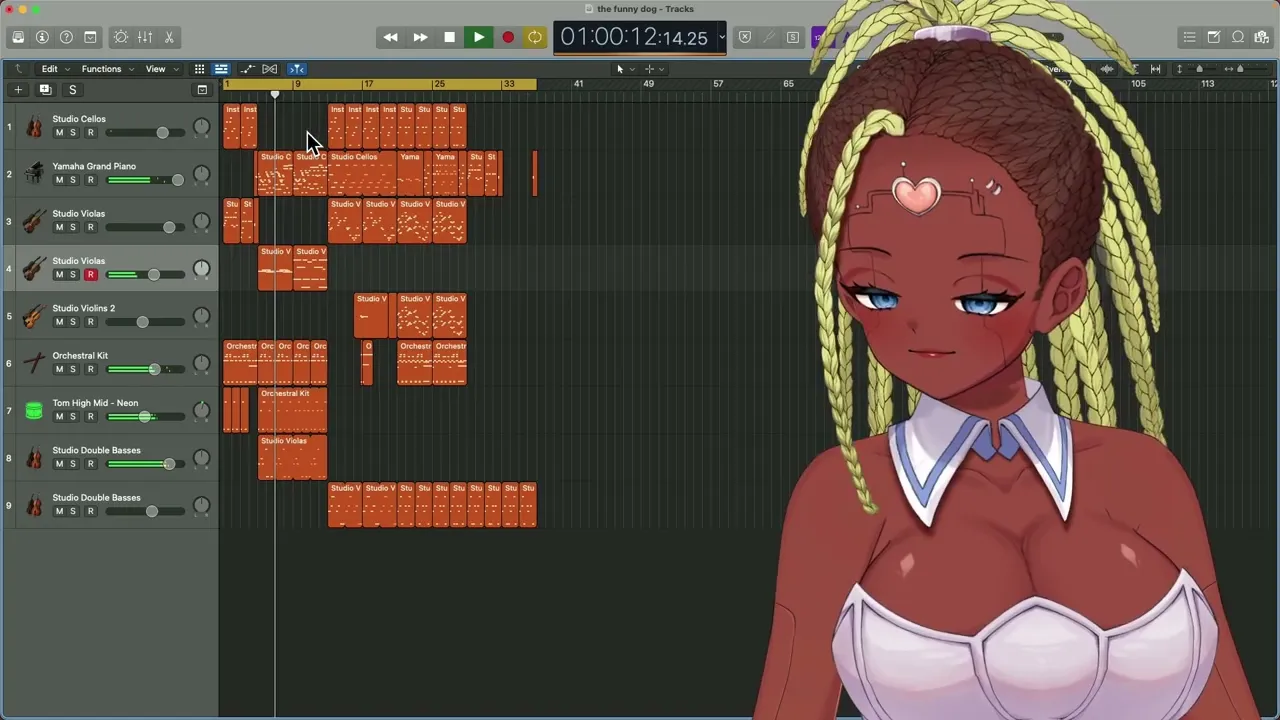Solo the Orchestral Kit track
The height and width of the screenshot is (720, 1280).
[x=72, y=369]
